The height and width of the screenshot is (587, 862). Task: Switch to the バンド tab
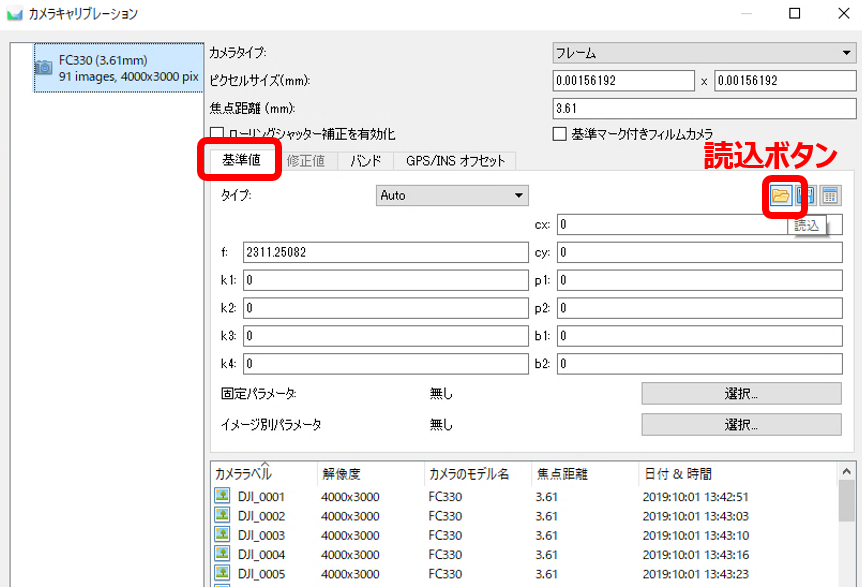[x=366, y=161]
